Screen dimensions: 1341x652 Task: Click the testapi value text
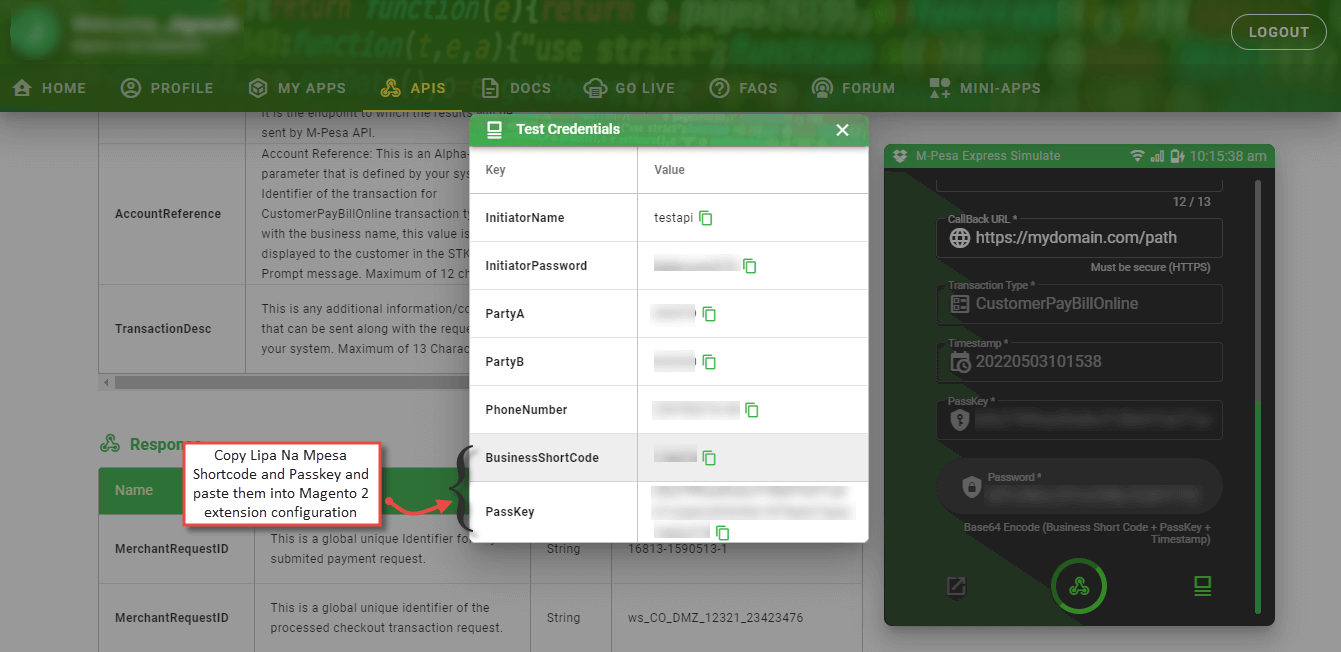coord(673,218)
